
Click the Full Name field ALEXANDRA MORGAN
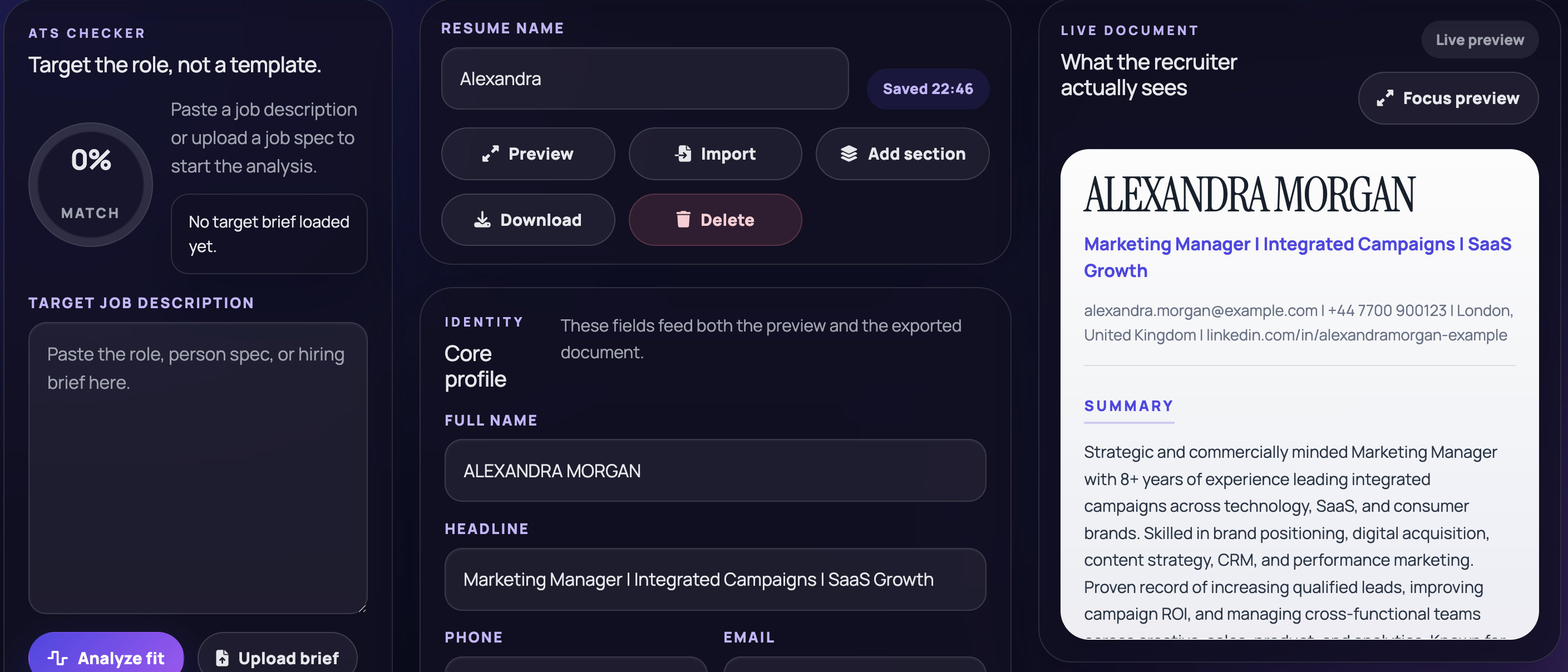[715, 471]
